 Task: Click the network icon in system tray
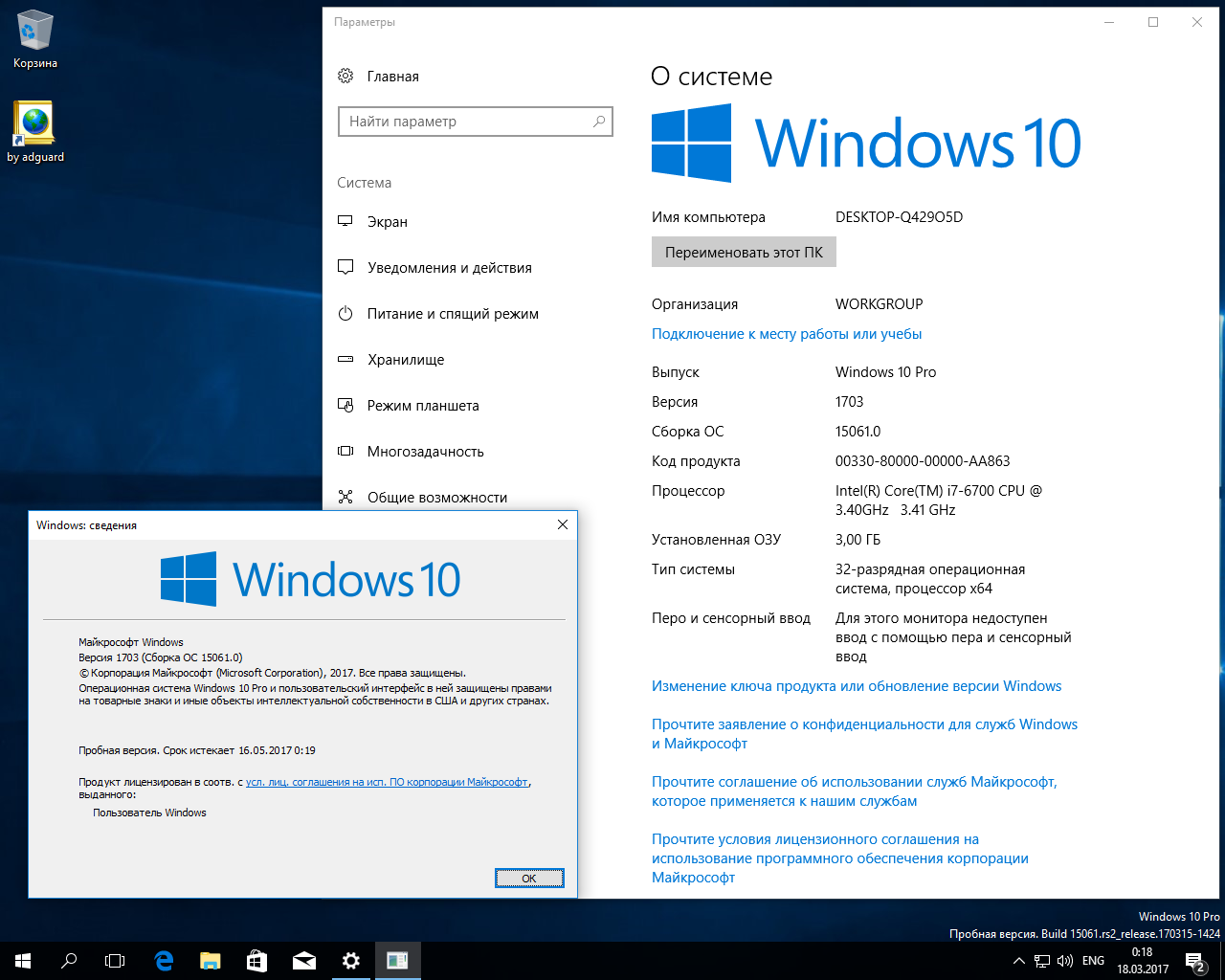(x=1042, y=961)
